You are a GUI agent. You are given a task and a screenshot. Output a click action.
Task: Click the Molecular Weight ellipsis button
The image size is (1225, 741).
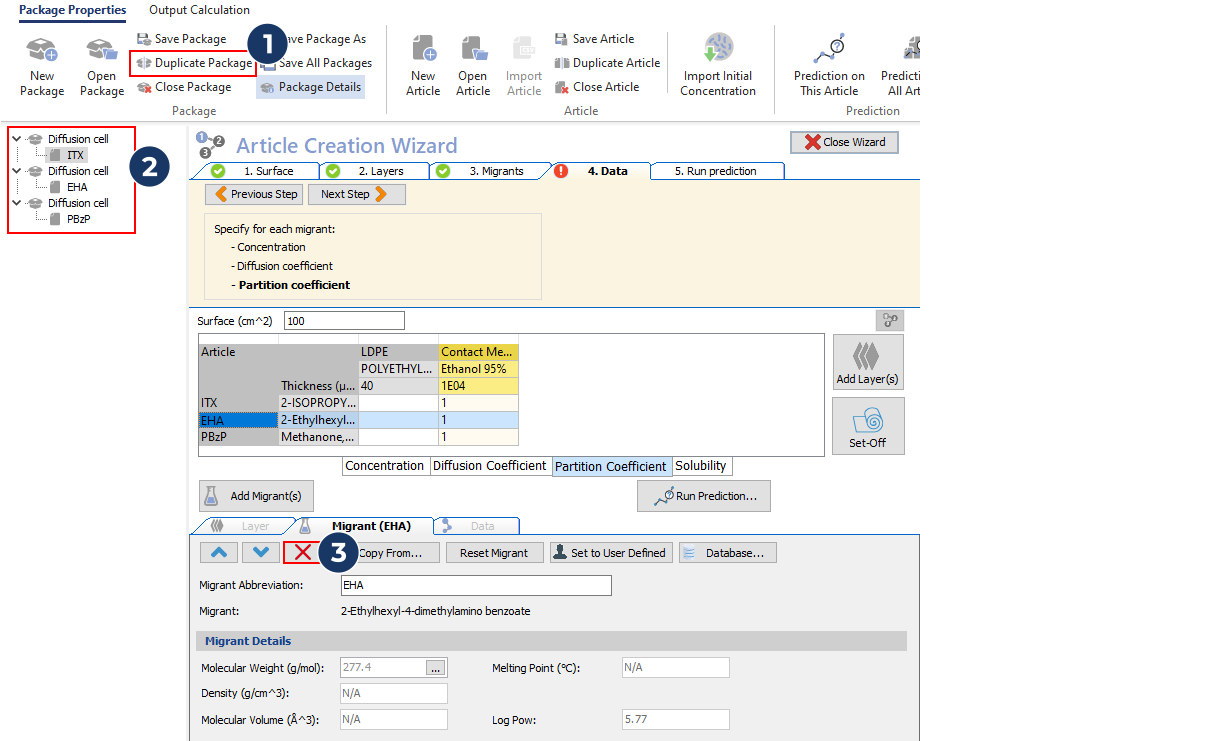pyautogui.click(x=435, y=668)
